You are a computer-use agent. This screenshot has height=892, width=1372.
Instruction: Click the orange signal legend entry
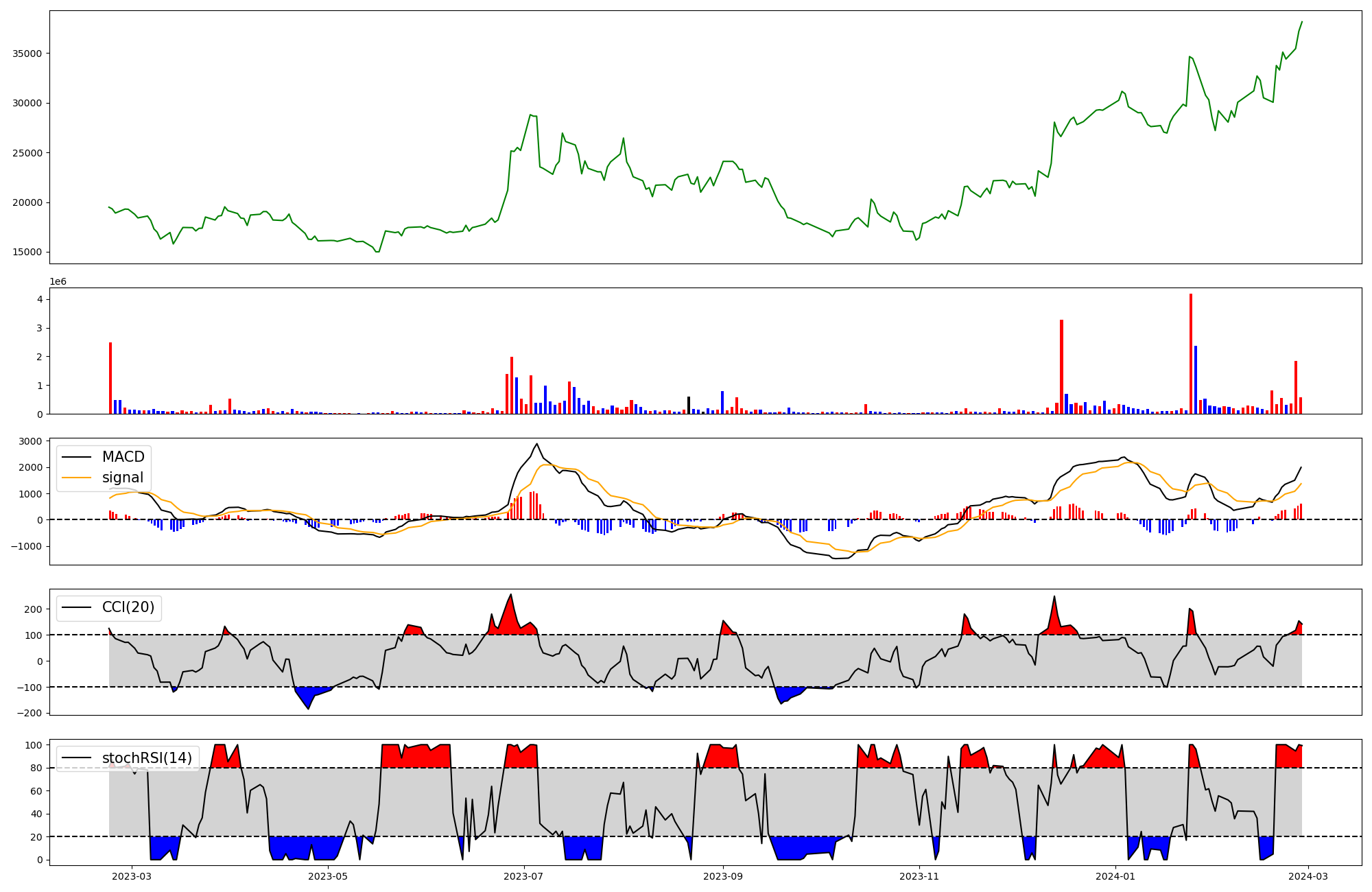123,478
